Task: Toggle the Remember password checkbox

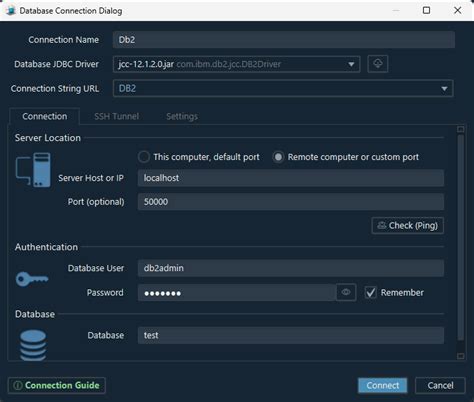Action: [371, 292]
